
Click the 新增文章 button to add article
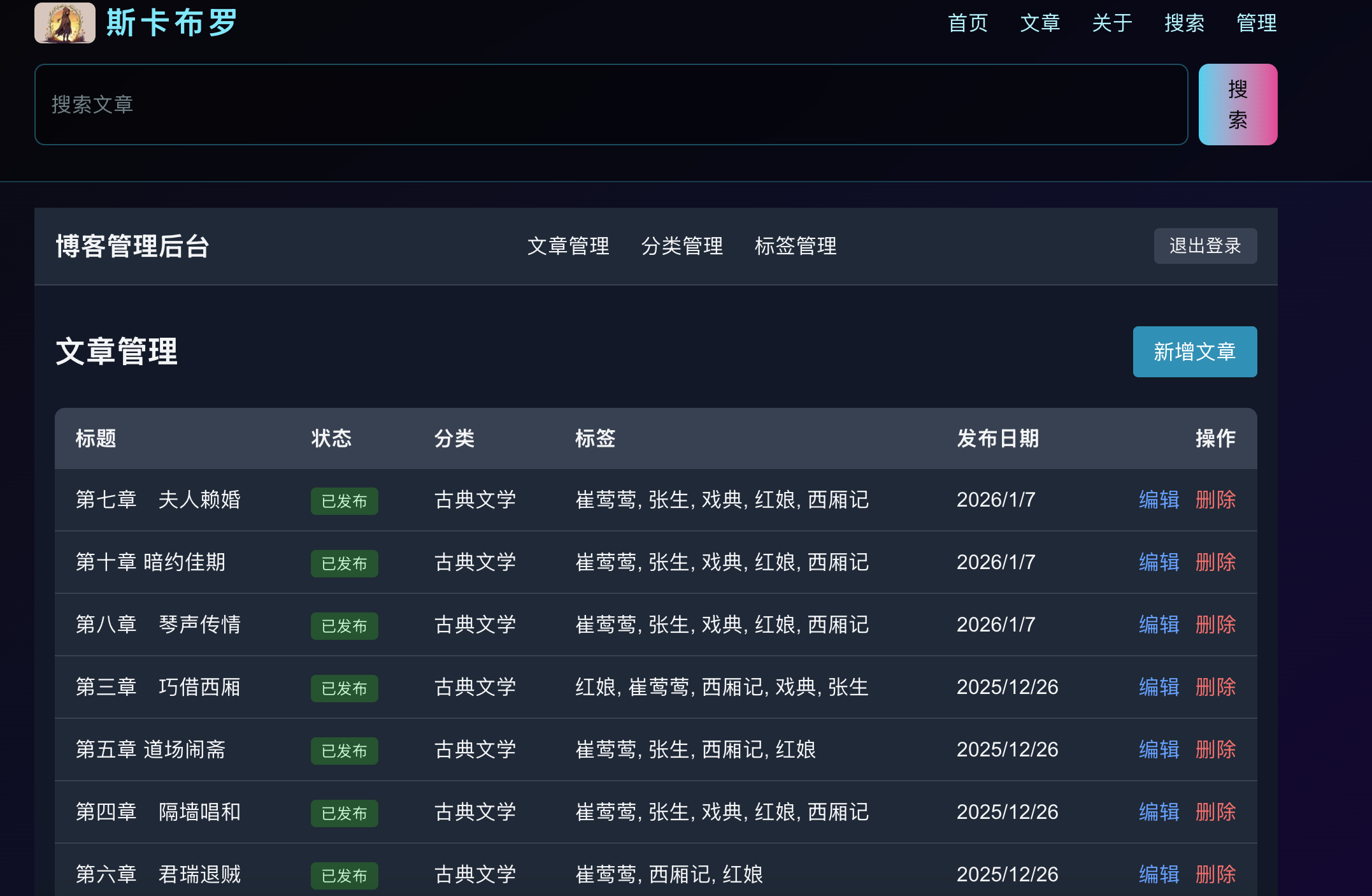tap(1194, 351)
